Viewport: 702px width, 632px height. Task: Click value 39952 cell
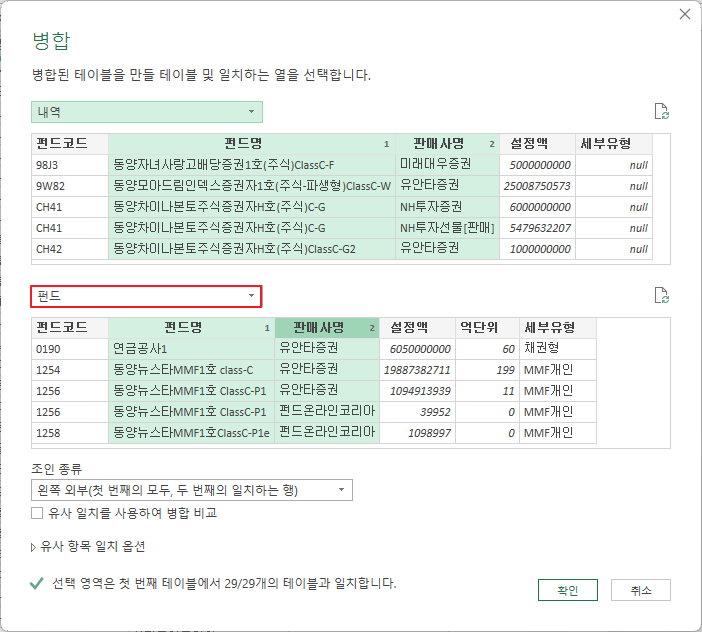click(x=417, y=412)
